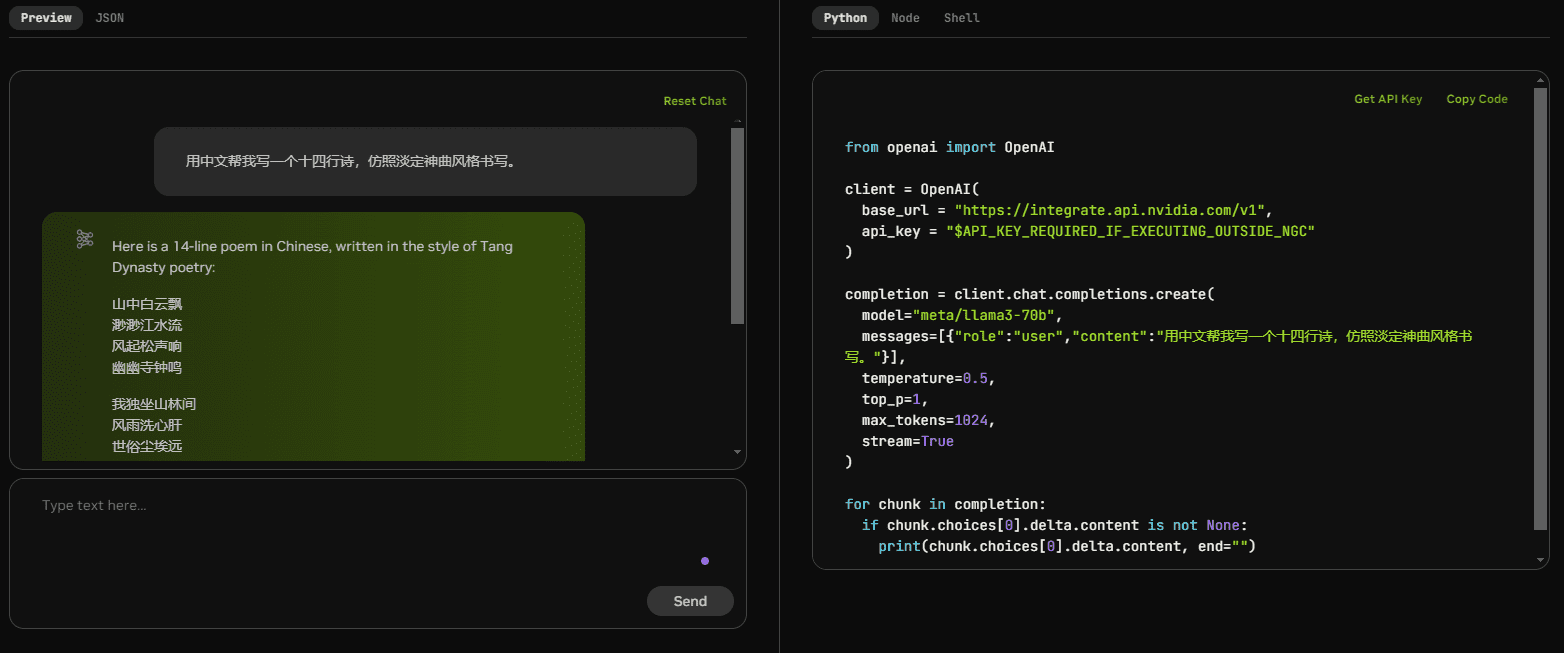Click the chat panel scrollbar thumb
Screen dimensions: 1564x653
[x=737, y=226]
